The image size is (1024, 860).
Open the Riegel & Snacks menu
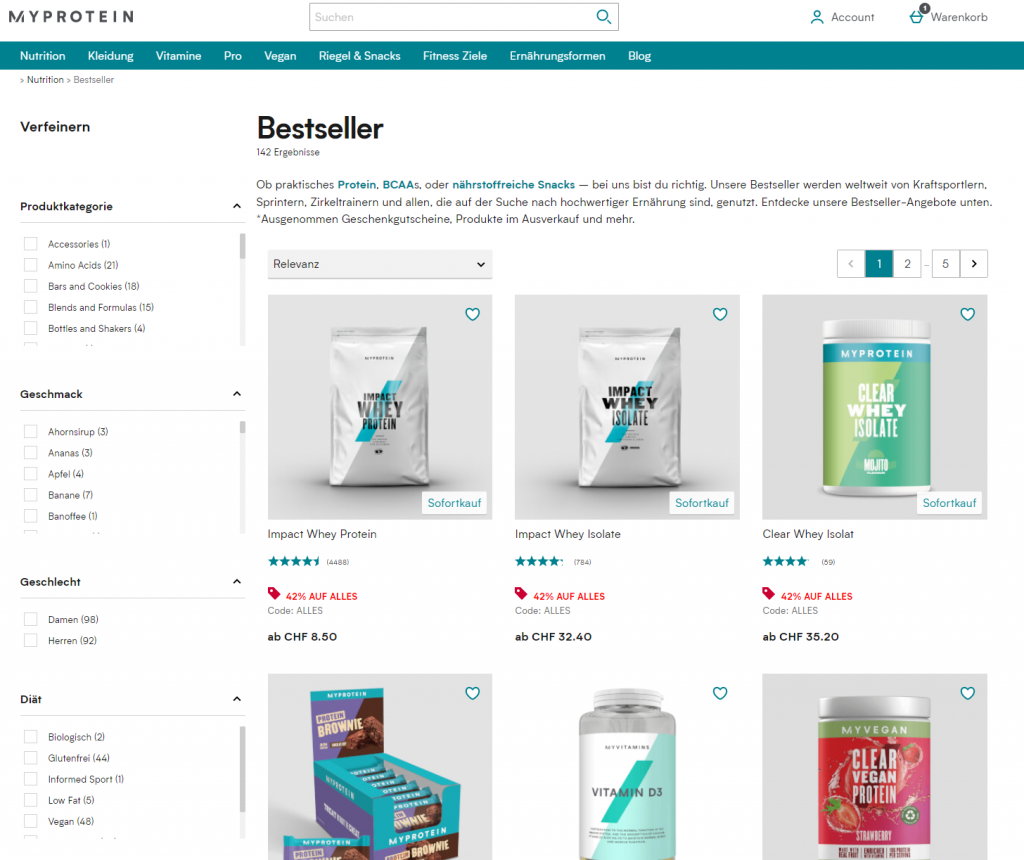coord(359,56)
